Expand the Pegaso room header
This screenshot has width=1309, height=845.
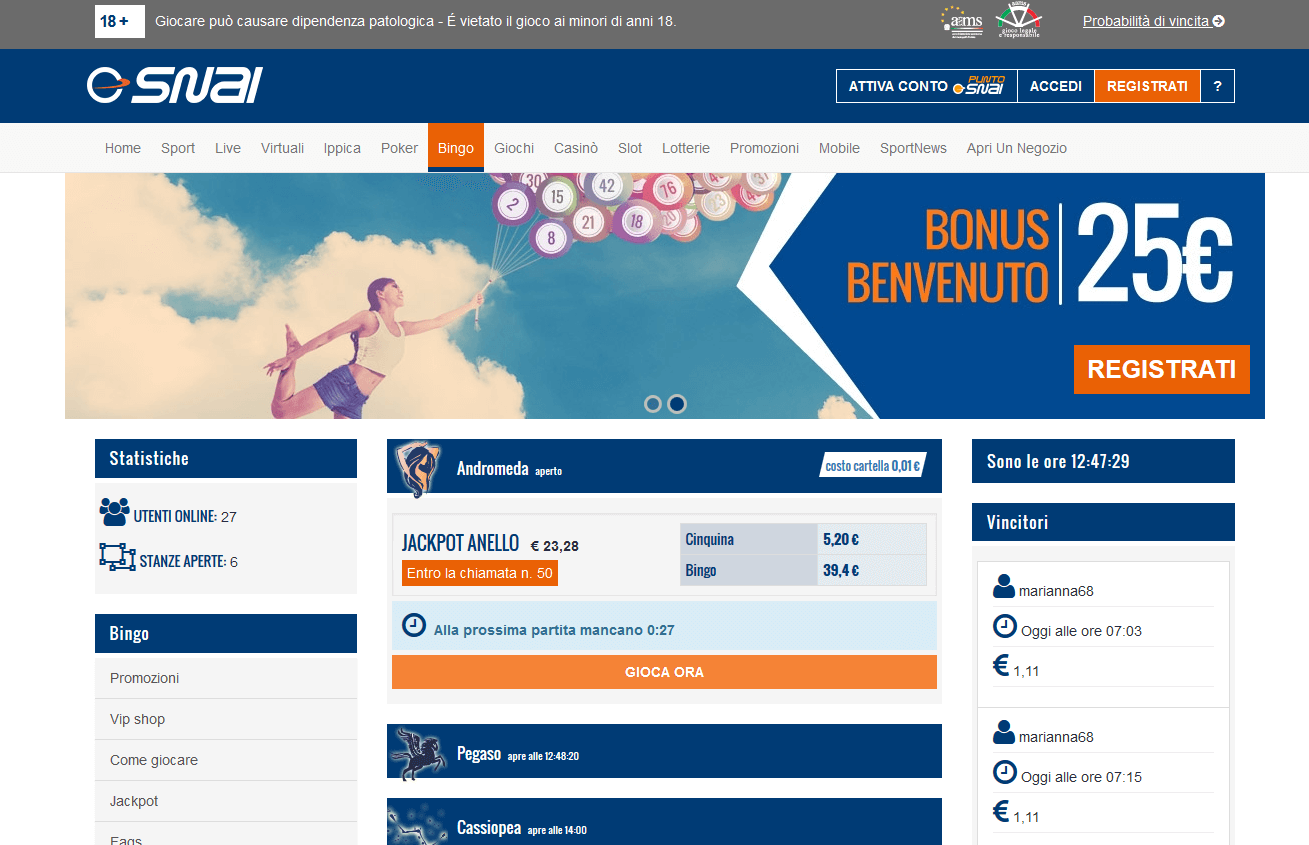[x=664, y=751]
